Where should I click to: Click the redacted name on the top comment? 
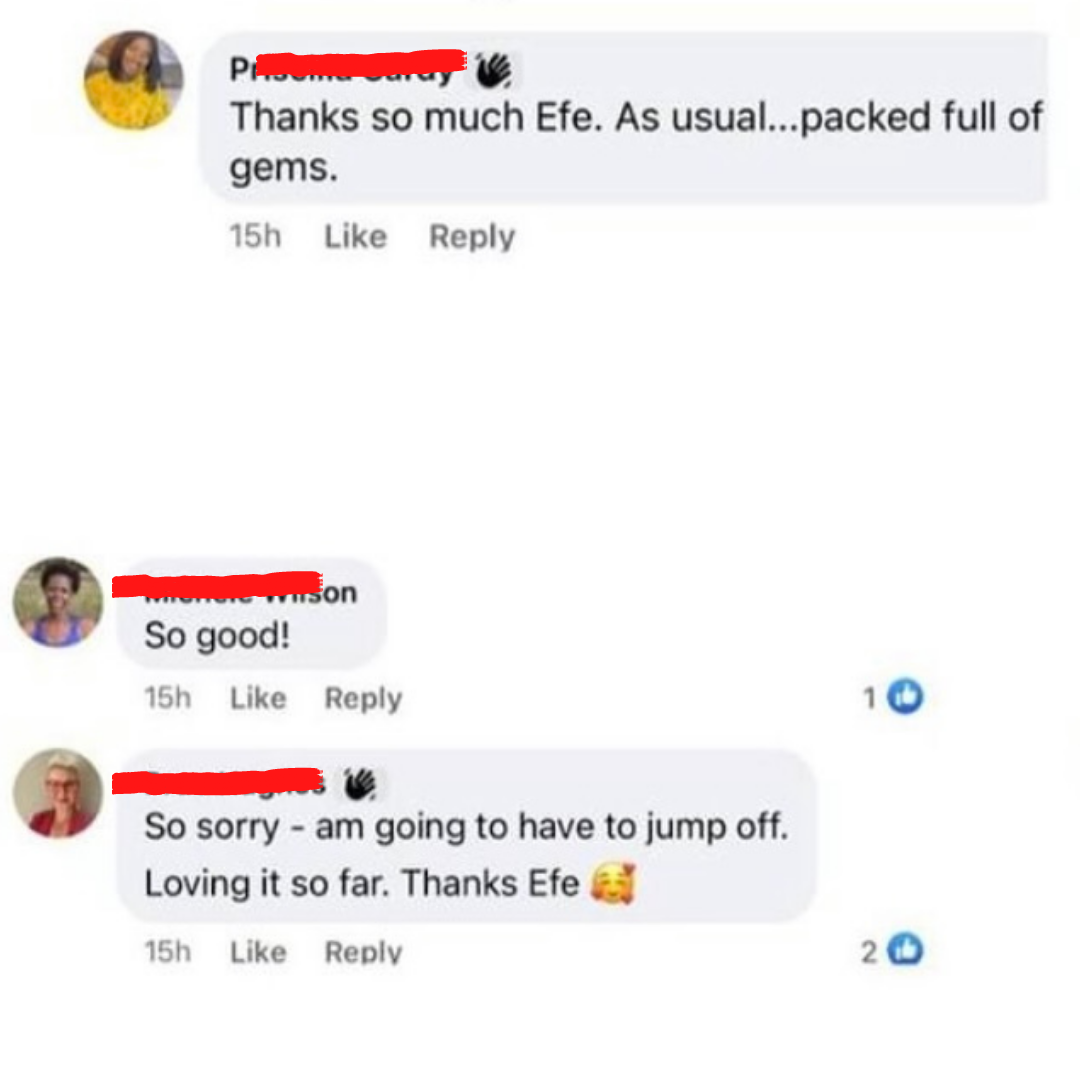(348, 67)
